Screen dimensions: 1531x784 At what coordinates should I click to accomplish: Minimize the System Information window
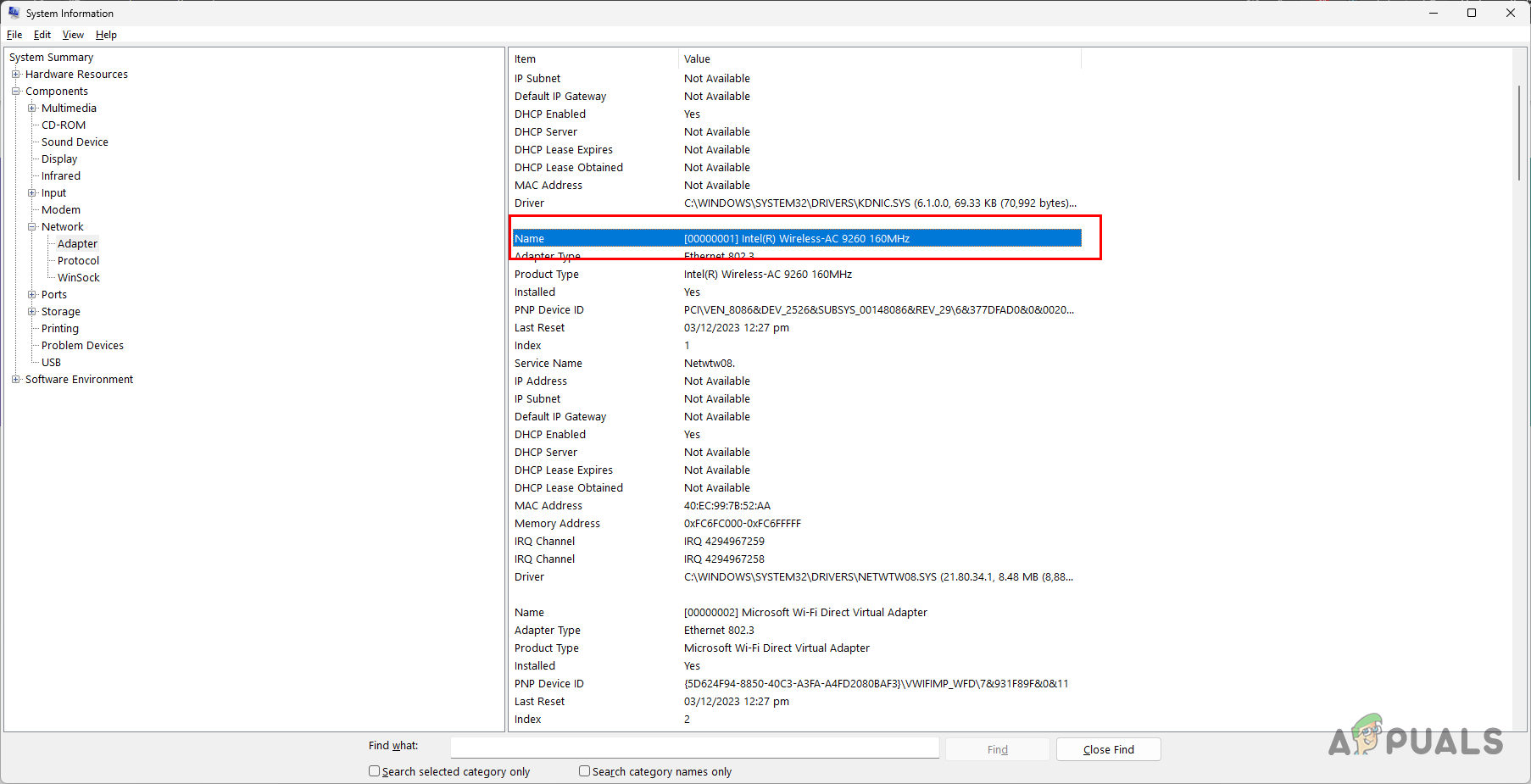1434,13
